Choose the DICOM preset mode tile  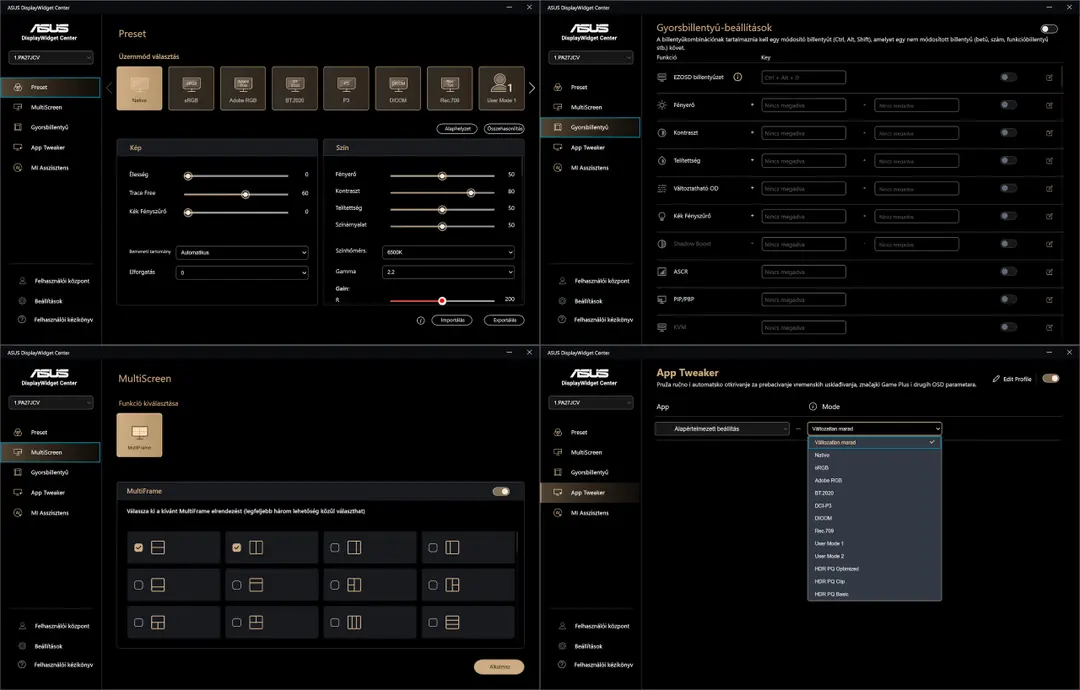(x=398, y=88)
